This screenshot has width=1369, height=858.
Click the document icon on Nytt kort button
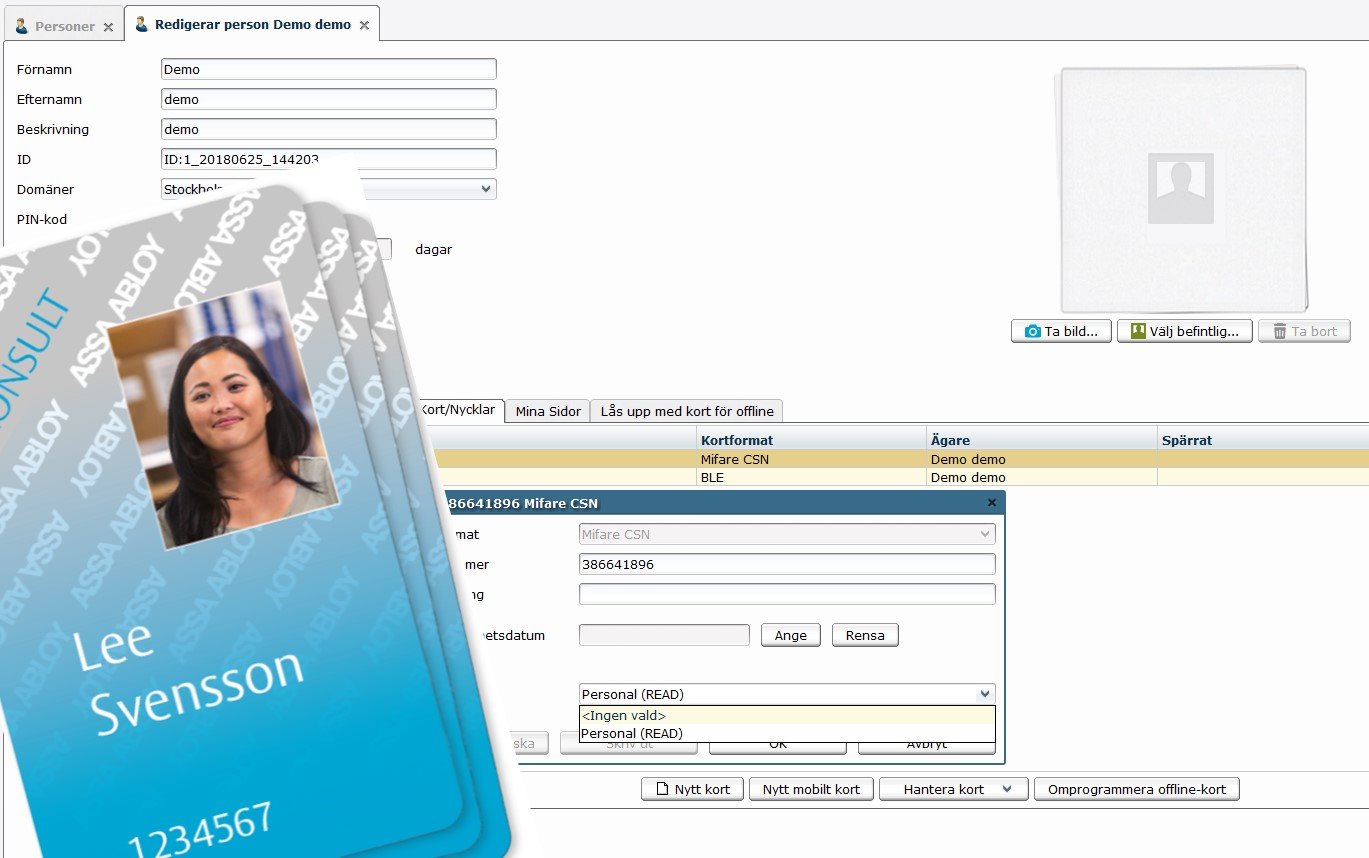(x=660, y=790)
